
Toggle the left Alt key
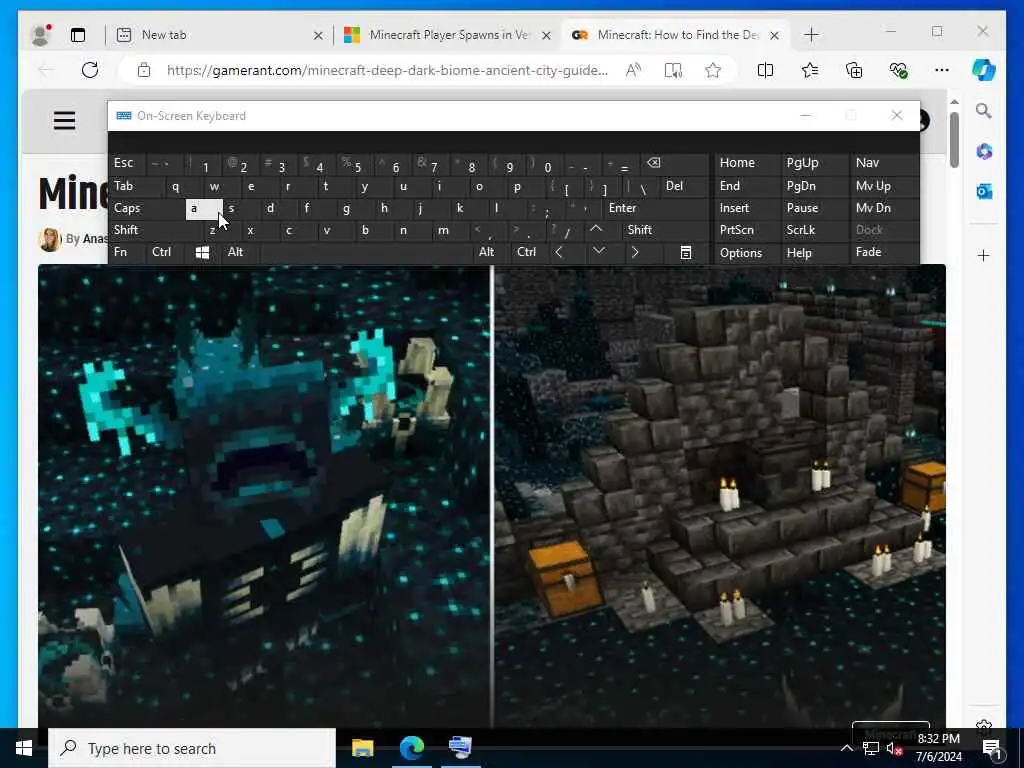tap(240, 253)
